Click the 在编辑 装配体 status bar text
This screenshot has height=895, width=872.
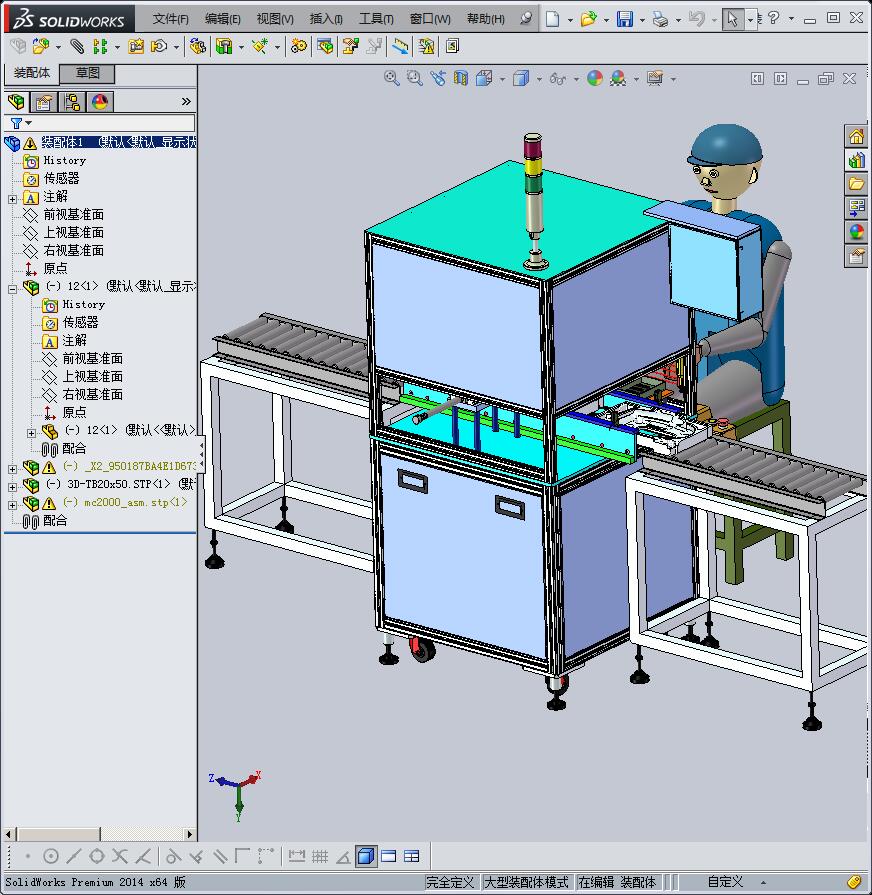tap(617, 882)
